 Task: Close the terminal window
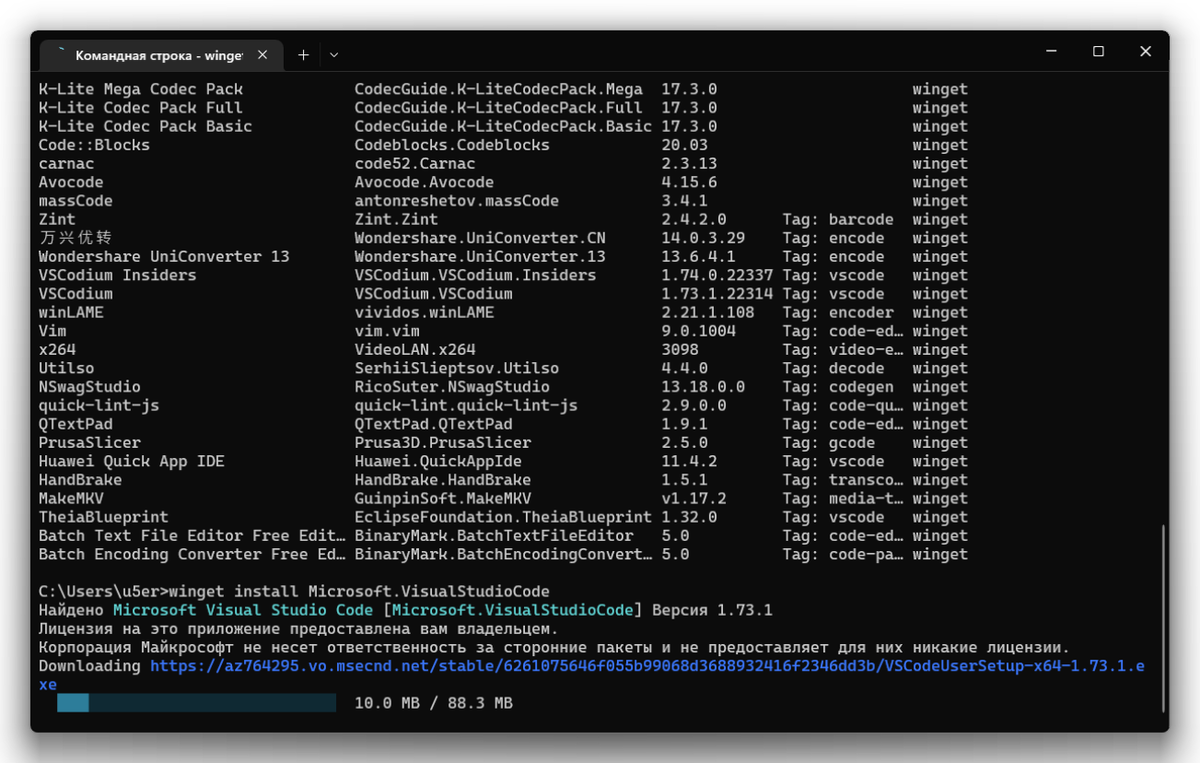(x=1145, y=51)
